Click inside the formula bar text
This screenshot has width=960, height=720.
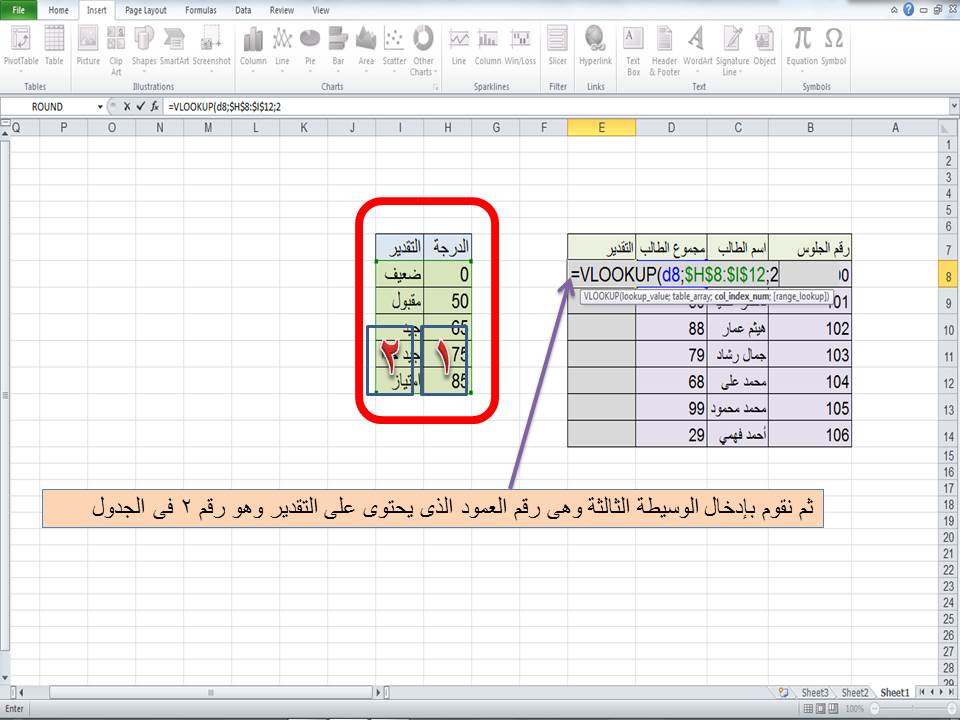click(x=224, y=107)
